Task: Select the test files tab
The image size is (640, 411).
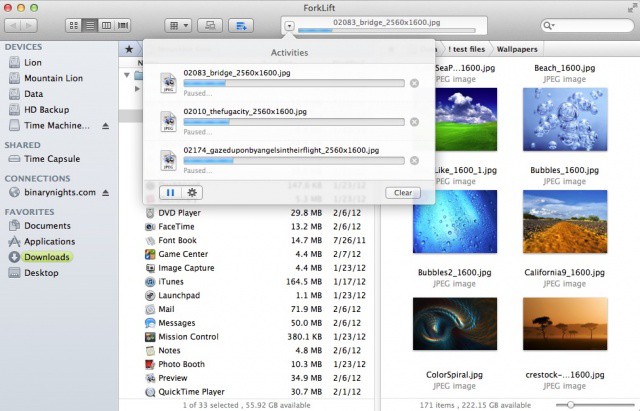Action: tap(466, 47)
